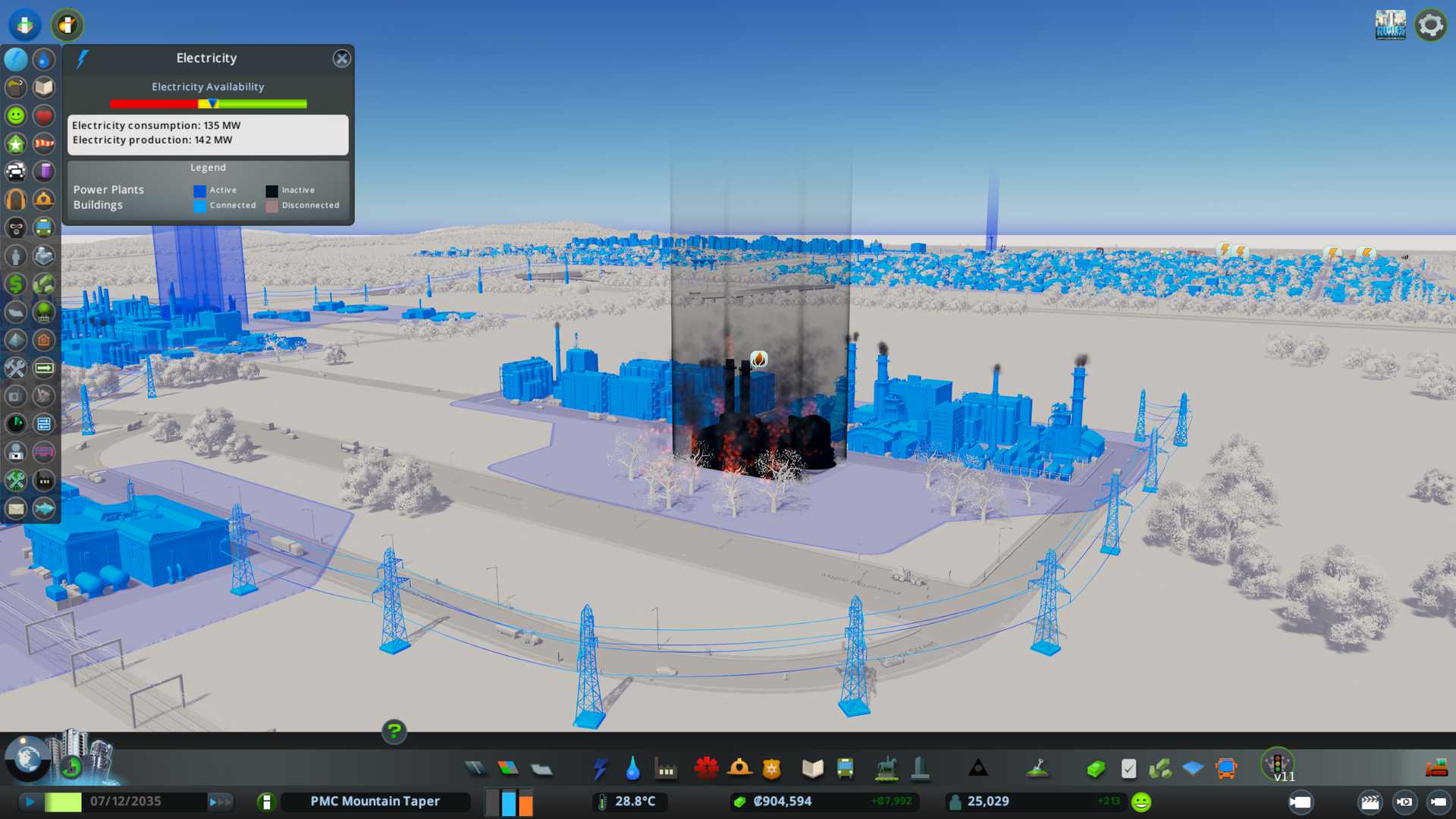Open the Landscaping shovel tool menu
Screen dimensions: 1456x819
coord(1037,769)
